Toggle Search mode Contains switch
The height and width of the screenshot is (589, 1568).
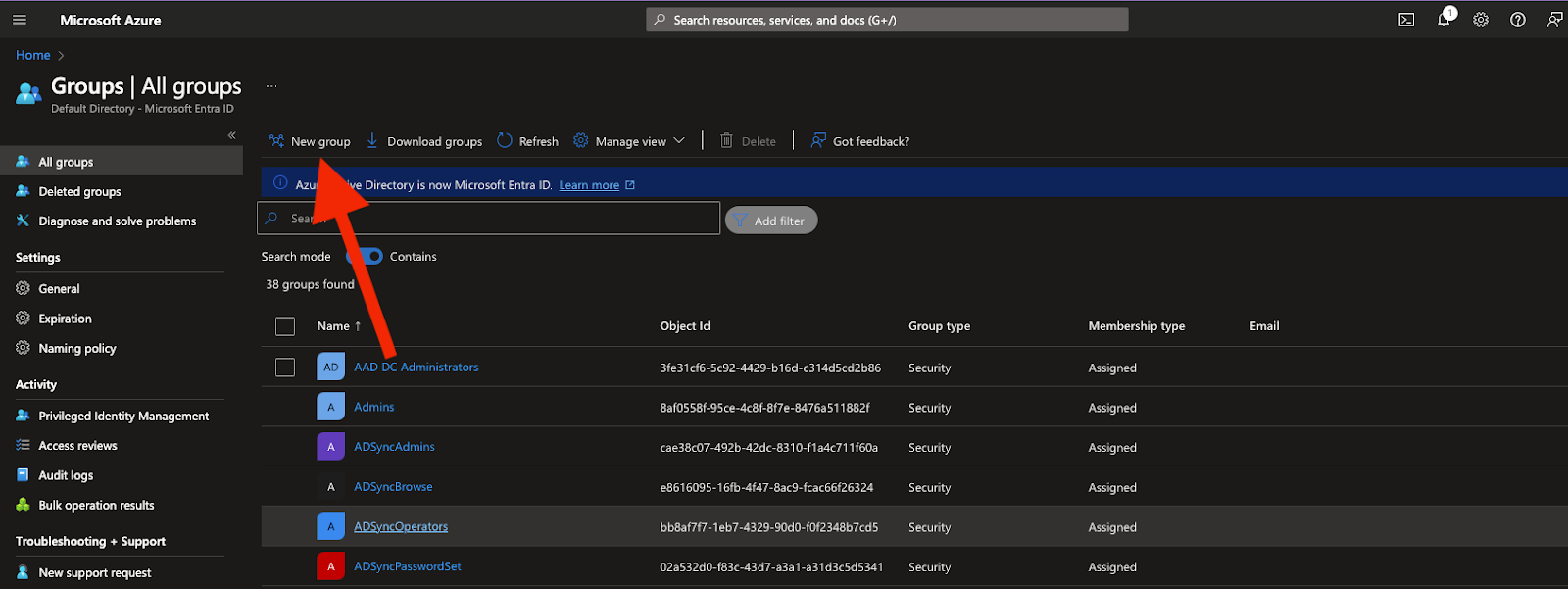(365, 256)
